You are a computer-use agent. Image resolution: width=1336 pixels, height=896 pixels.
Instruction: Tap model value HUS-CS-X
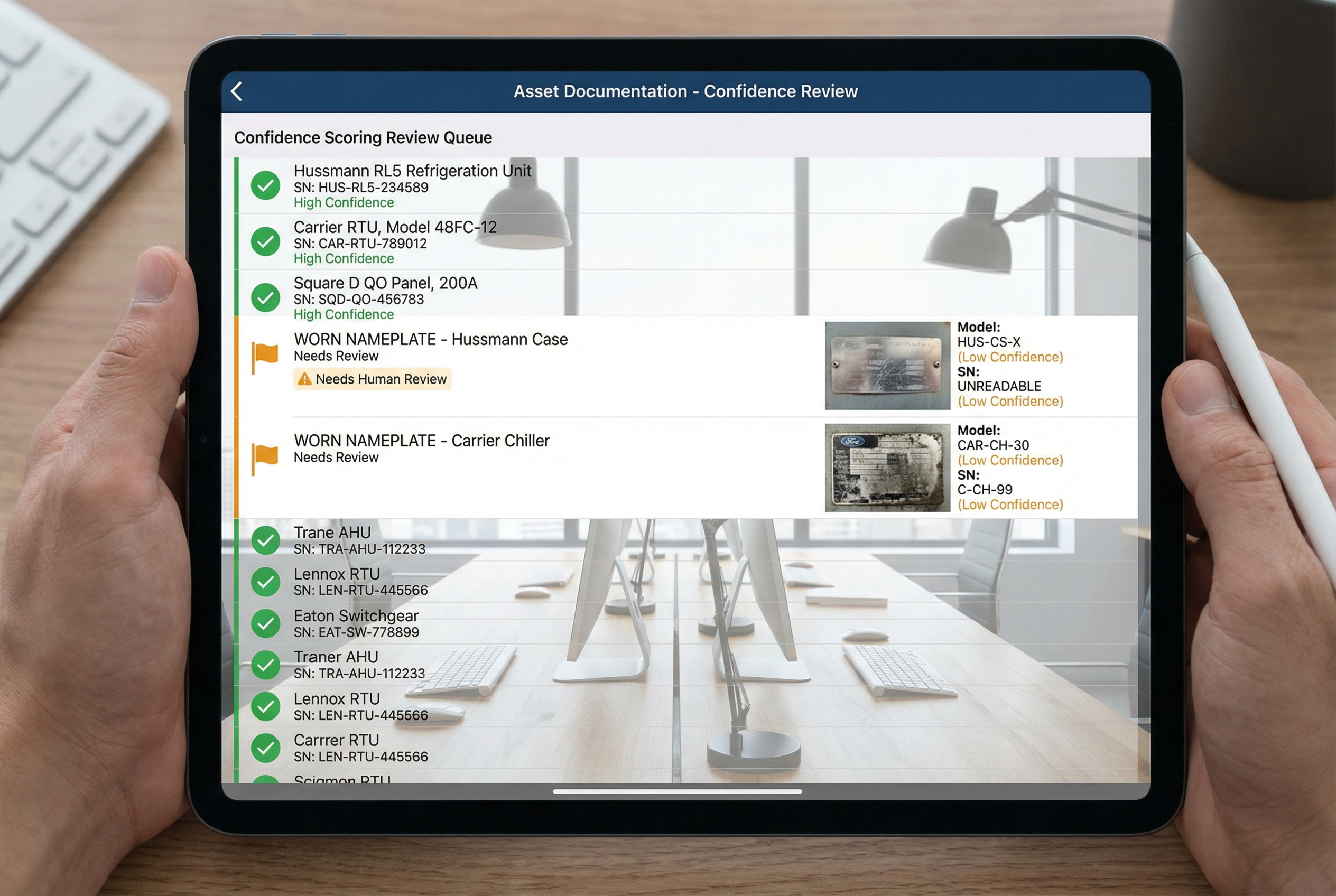989,342
